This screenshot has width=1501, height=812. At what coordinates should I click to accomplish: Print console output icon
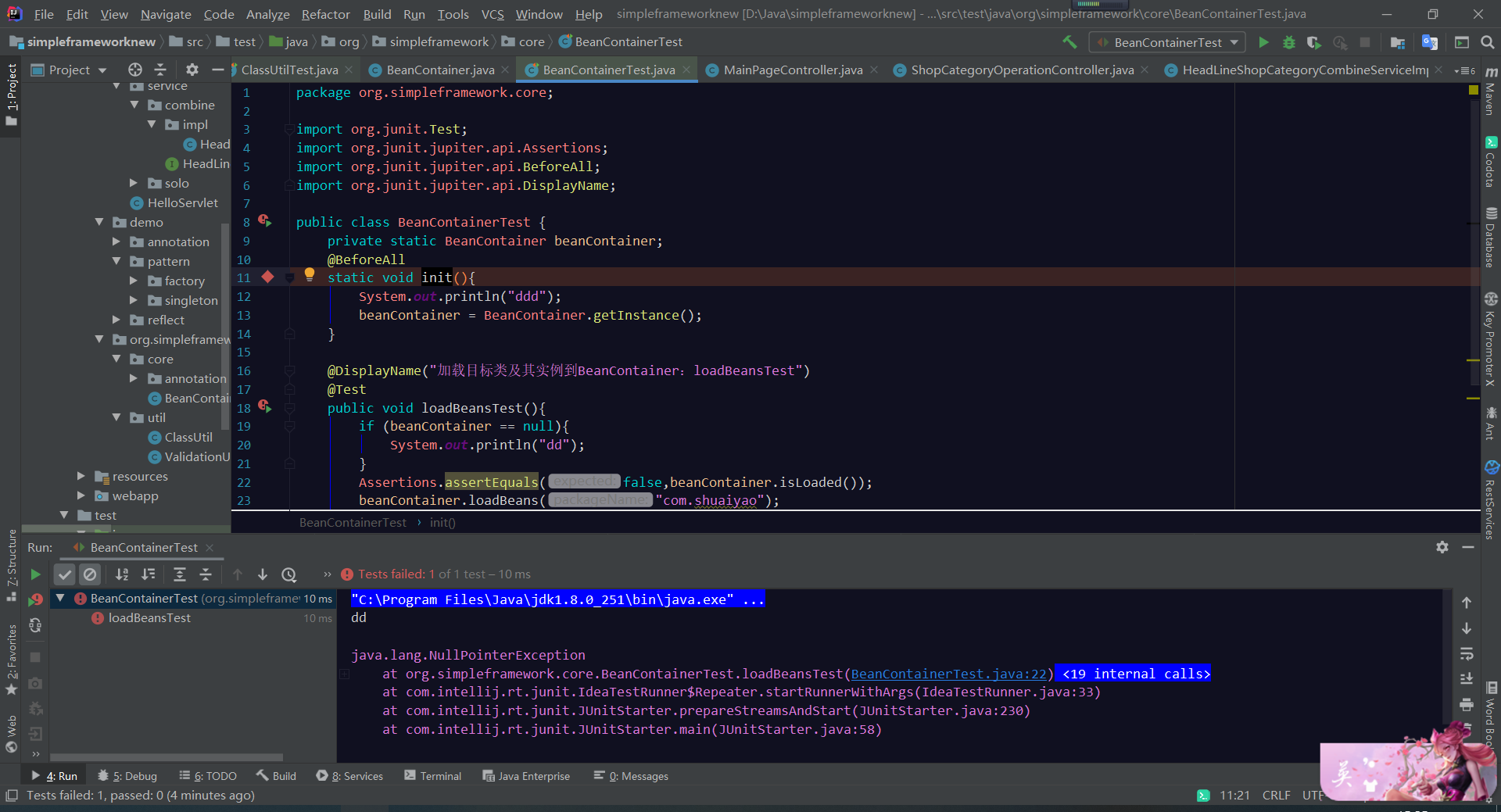(1467, 704)
